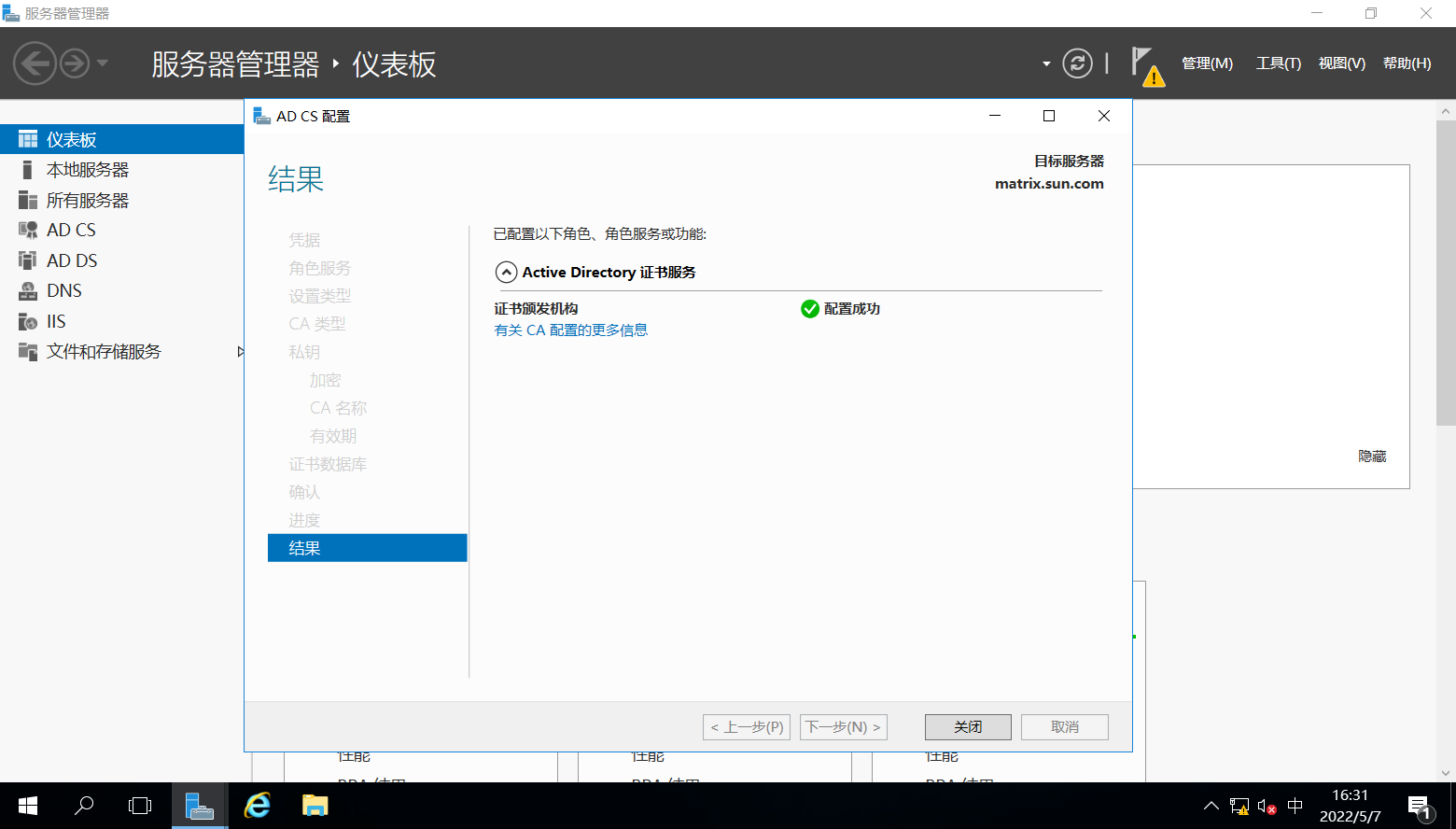The width and height of the screenshot is (1456, 829).
Task: Open the Windows Start menu
Action: (x=28, y=806)
